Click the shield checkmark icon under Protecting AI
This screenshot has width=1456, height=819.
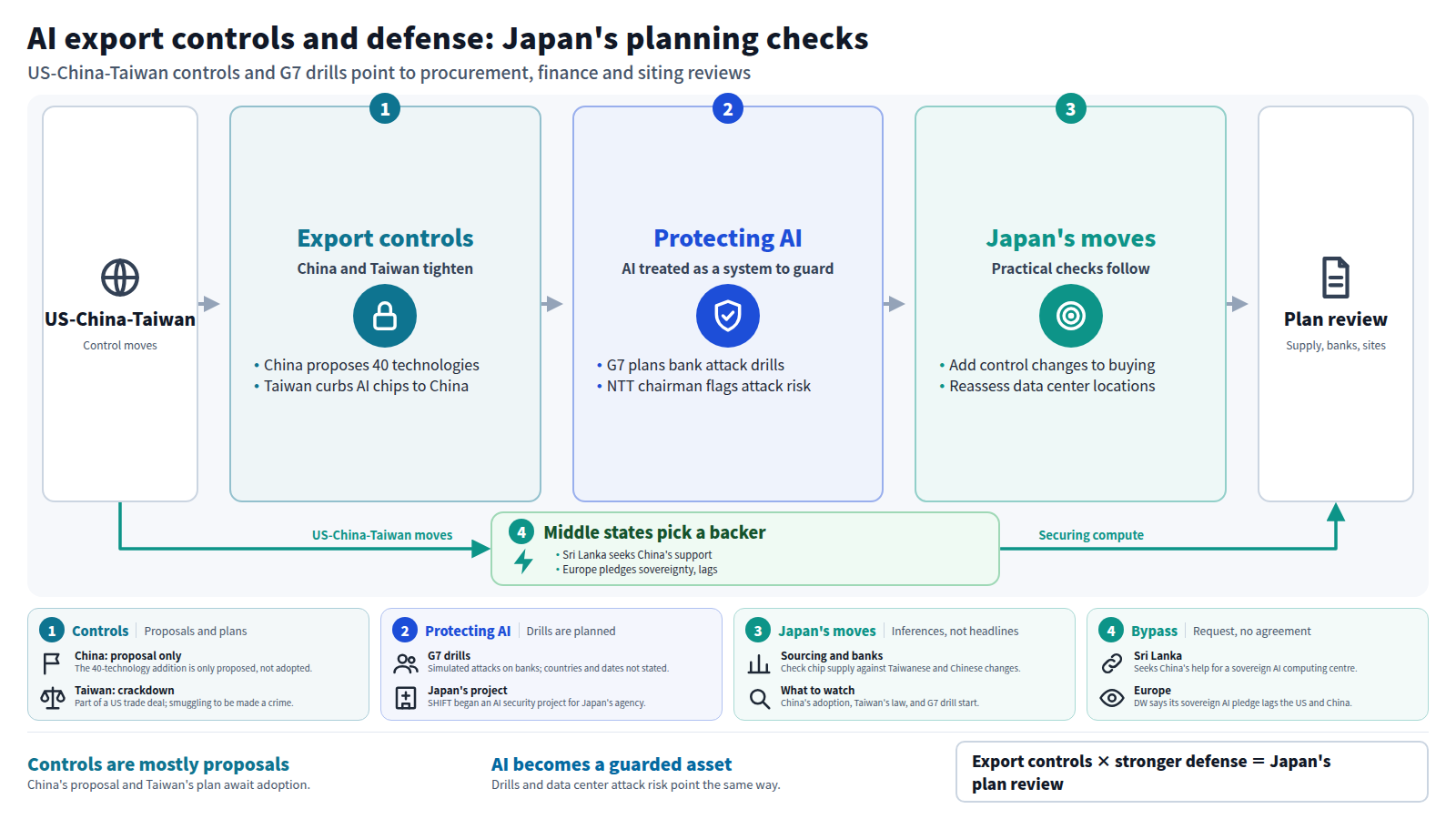click(x=728, y=316)
